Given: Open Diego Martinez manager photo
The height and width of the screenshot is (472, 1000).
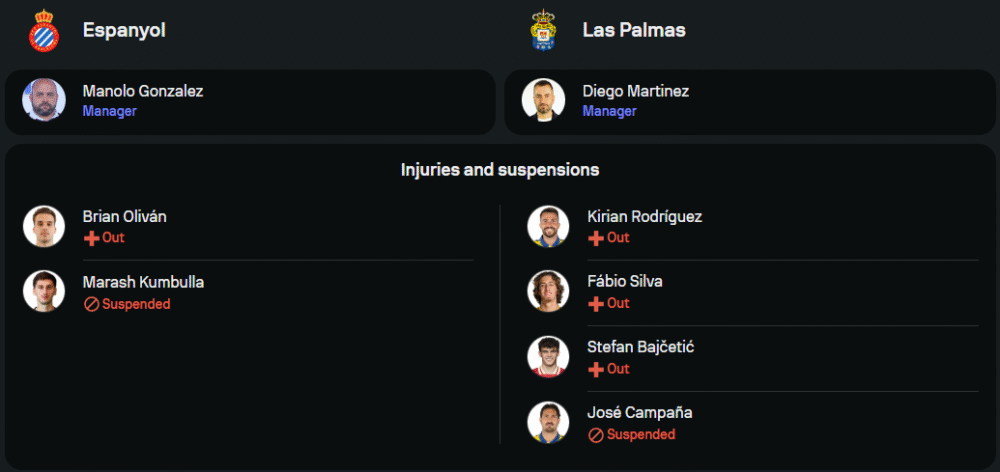Looking at the screenshot, I should coord(543,100).
